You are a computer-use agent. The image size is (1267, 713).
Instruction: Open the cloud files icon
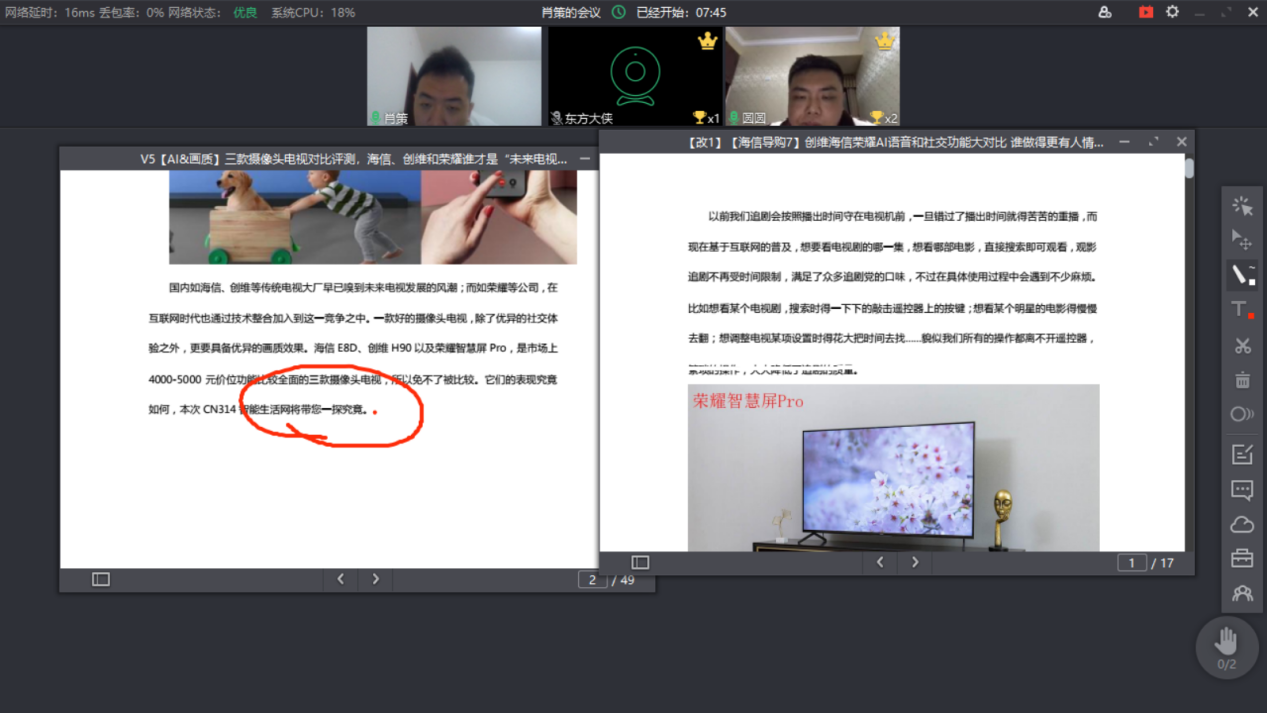click(x=1242, y=524)
